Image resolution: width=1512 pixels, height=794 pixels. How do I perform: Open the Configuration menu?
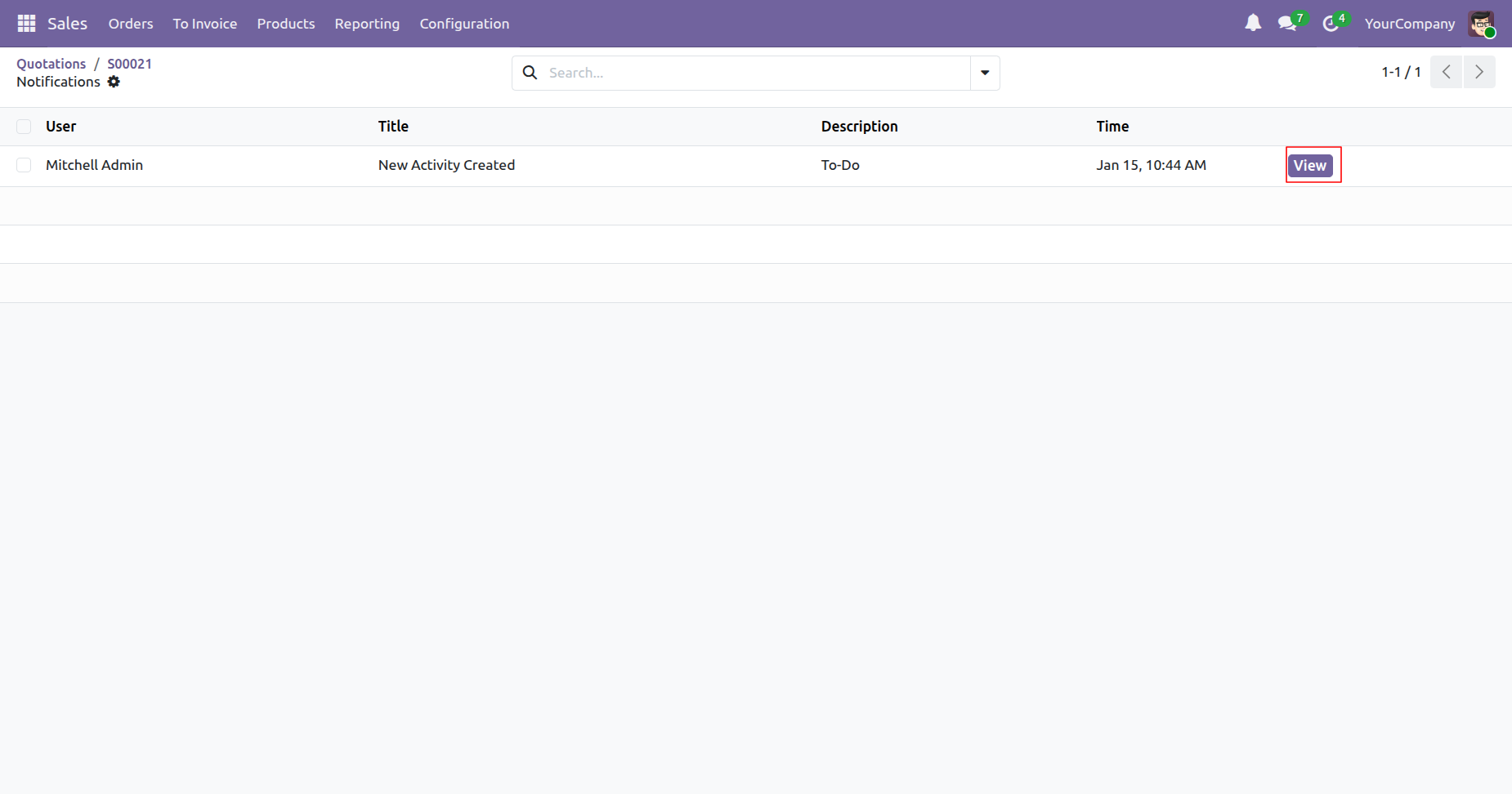click(x=464, y=24)
